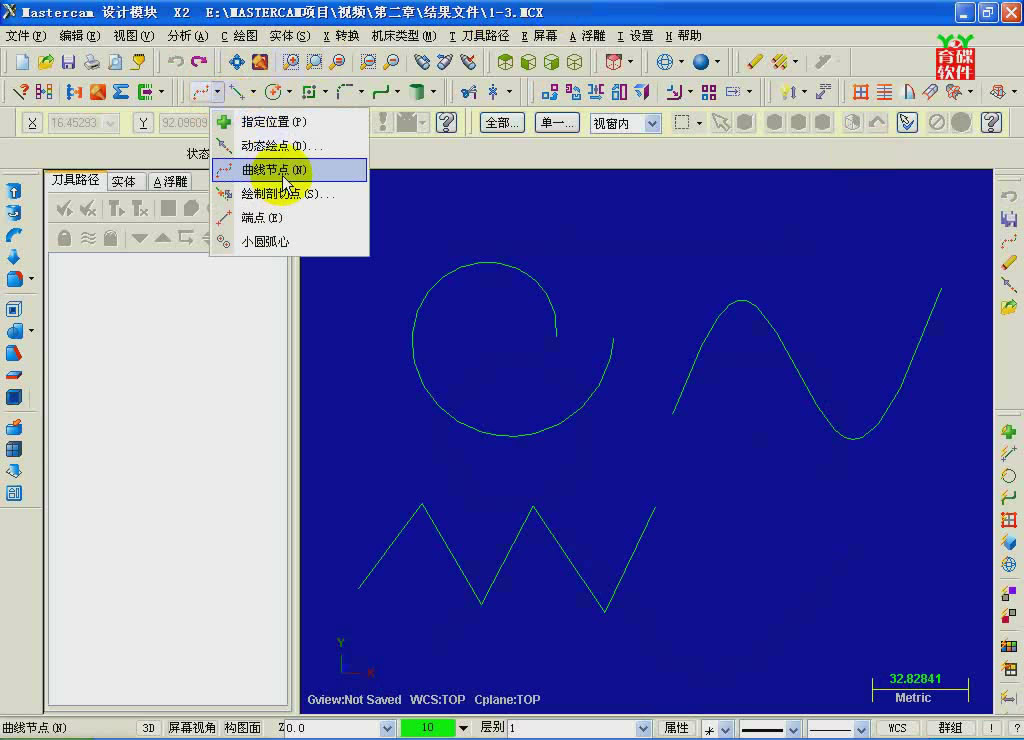Select 指定位置 (P) menu item
This screenshot has height=740, width=1024.
pos(289,122)
